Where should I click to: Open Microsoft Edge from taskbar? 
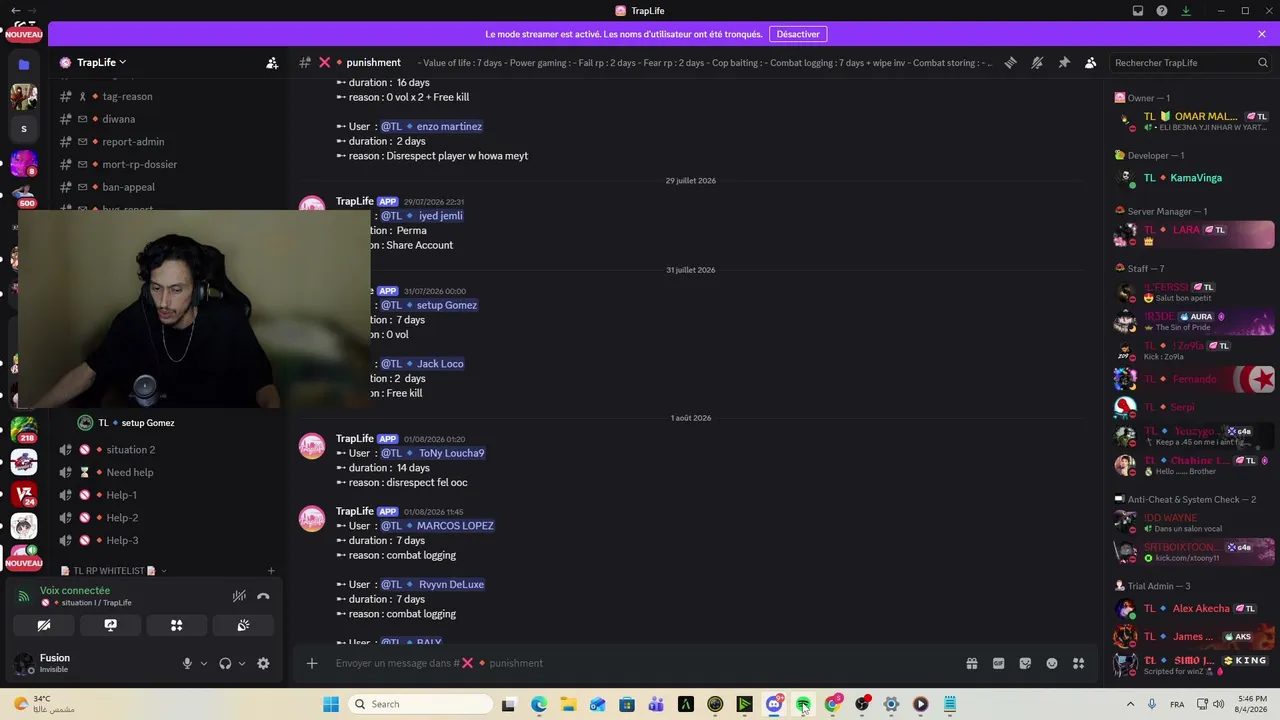[x=538, y=704]
